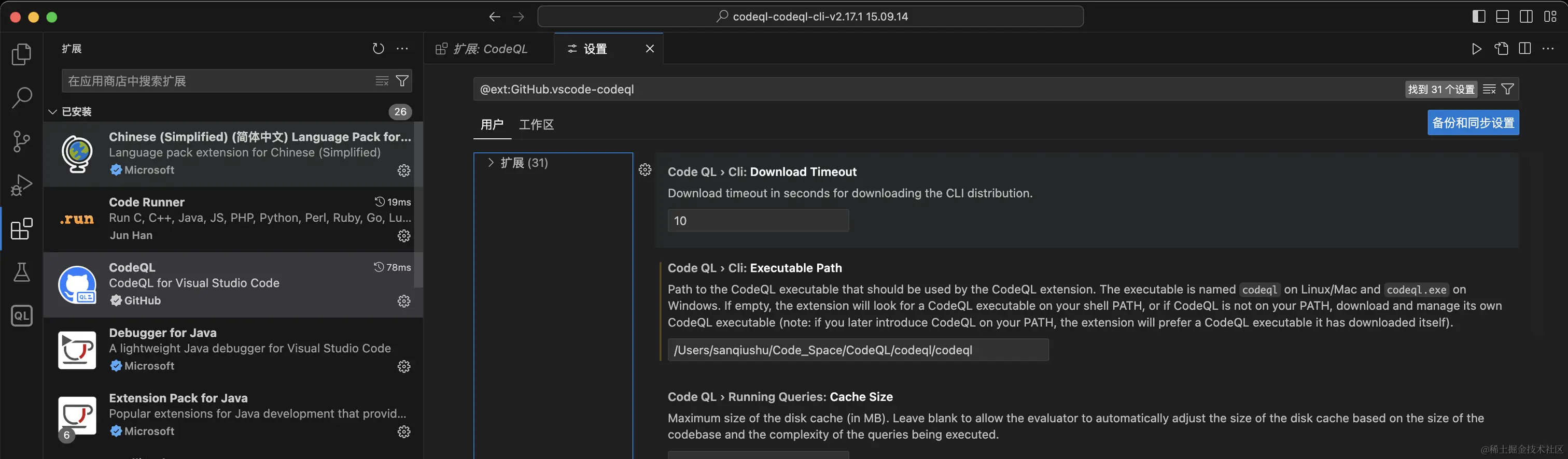Split the editor to the right
Image resolution: width=1568 pixels, height=459 pixels.
1525,49
